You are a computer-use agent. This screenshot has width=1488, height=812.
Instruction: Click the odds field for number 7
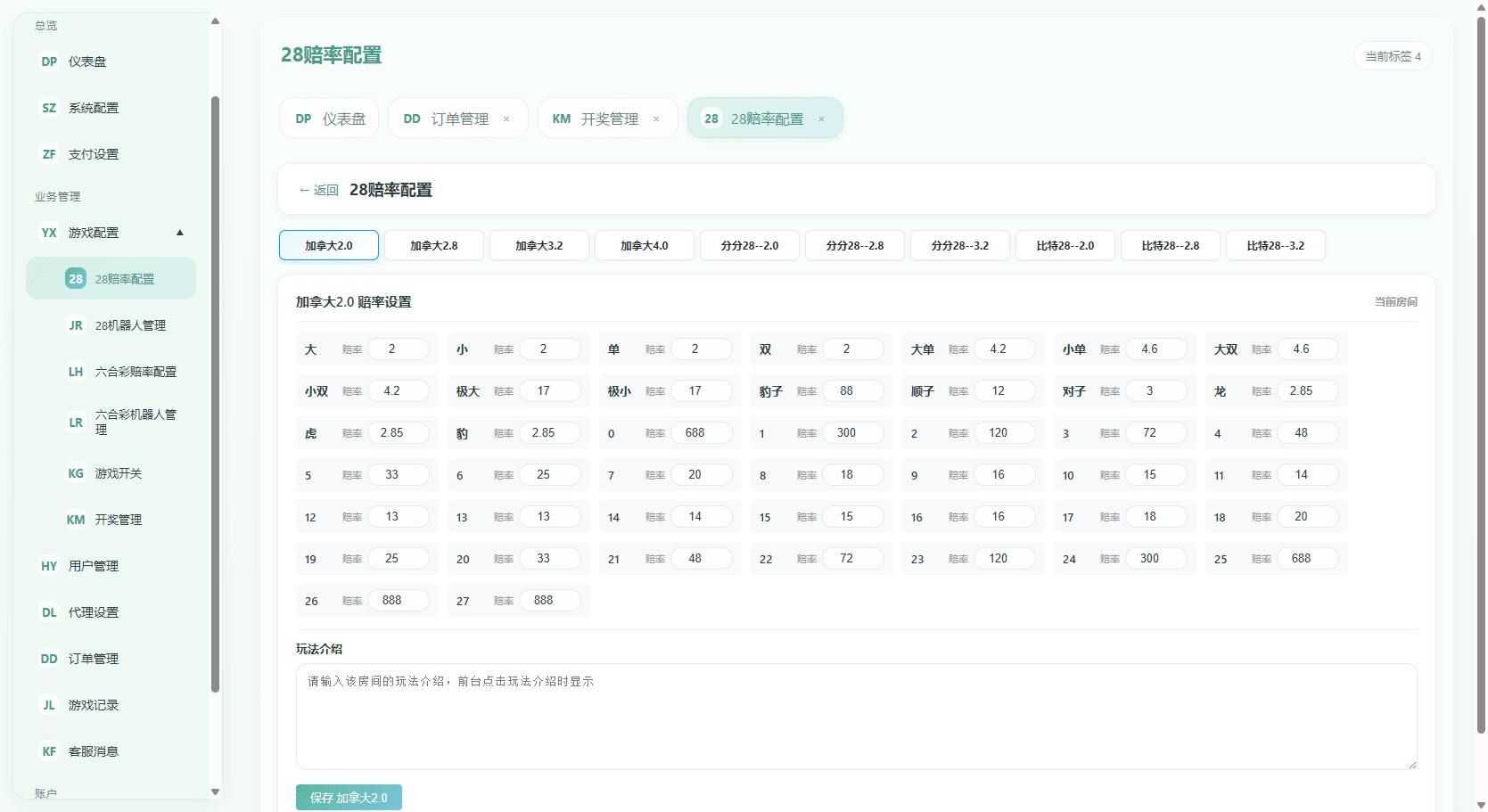(702, 474)
